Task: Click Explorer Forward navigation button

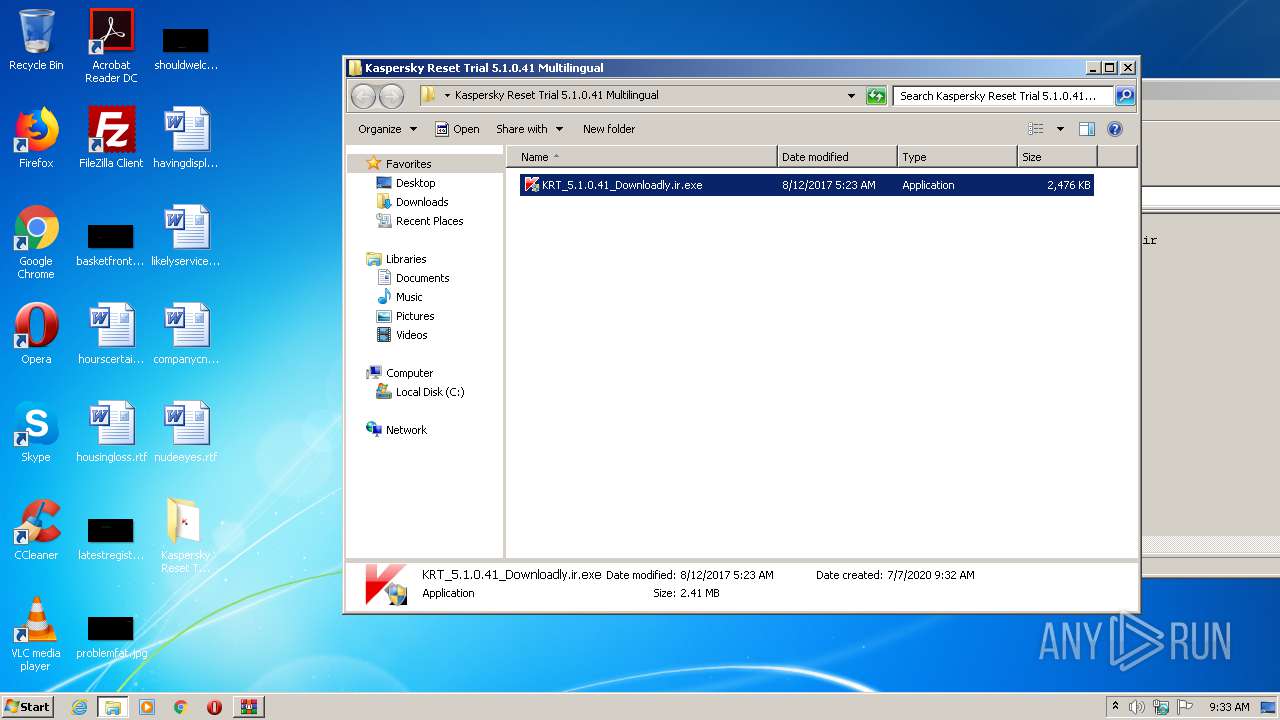Action: click(x=392, y=96)
